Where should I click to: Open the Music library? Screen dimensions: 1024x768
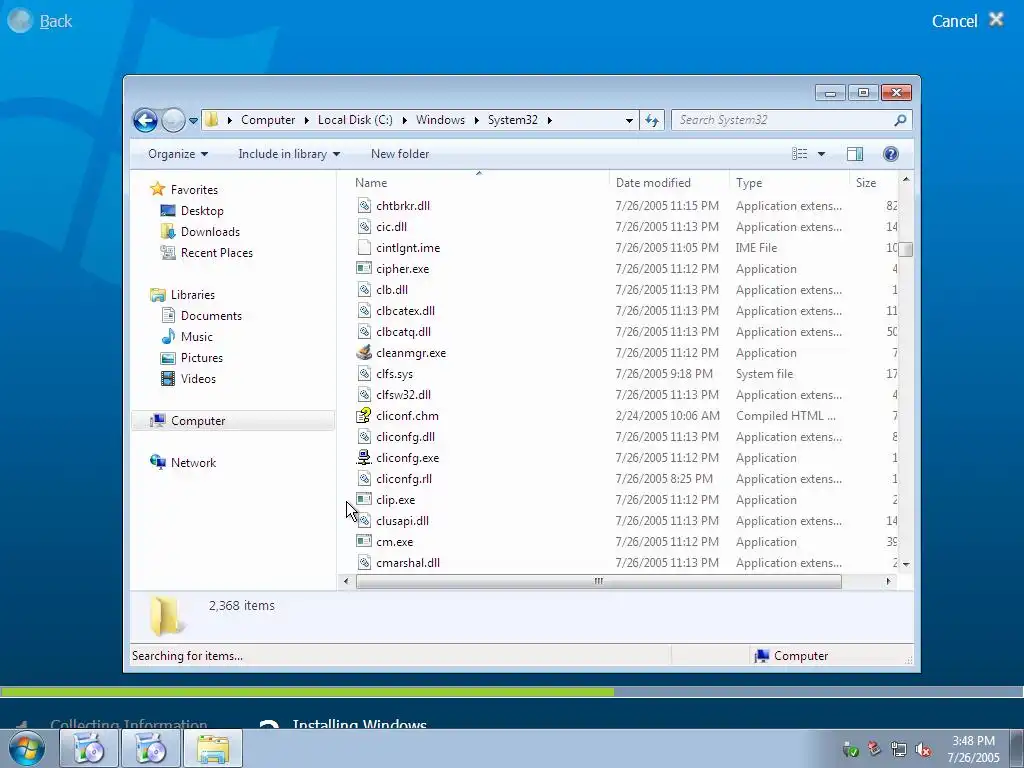[x=196, y=337]
